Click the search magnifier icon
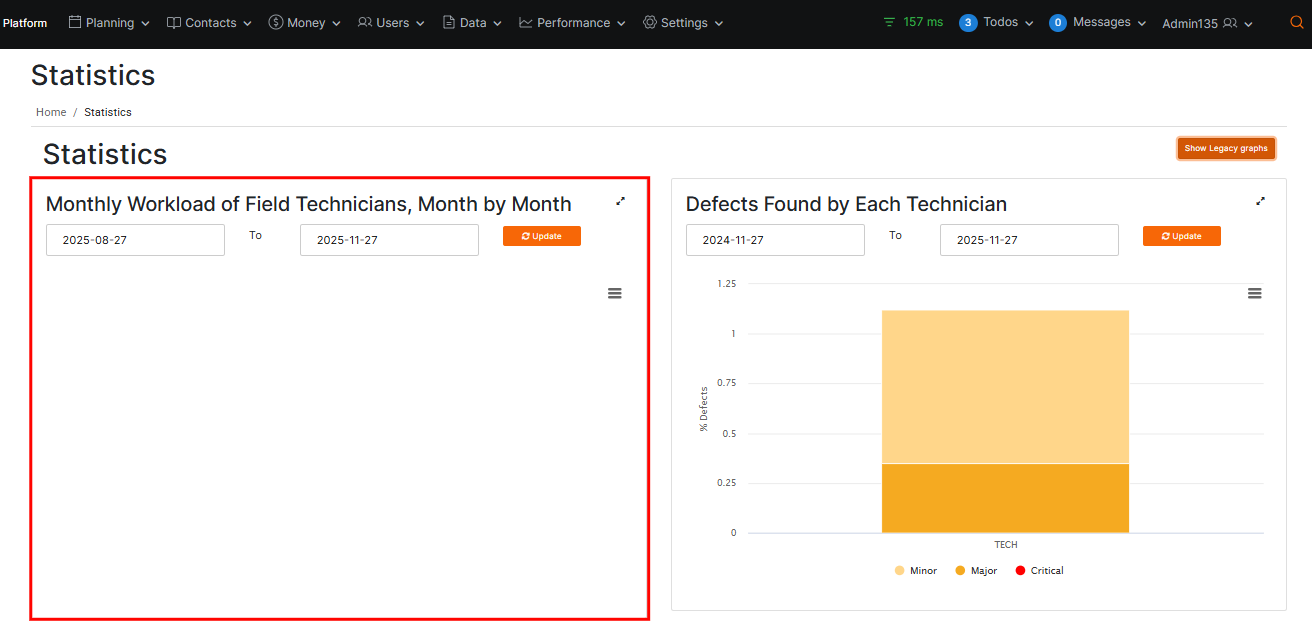Screen dimensions: 1312x629 pos(1297,23)
